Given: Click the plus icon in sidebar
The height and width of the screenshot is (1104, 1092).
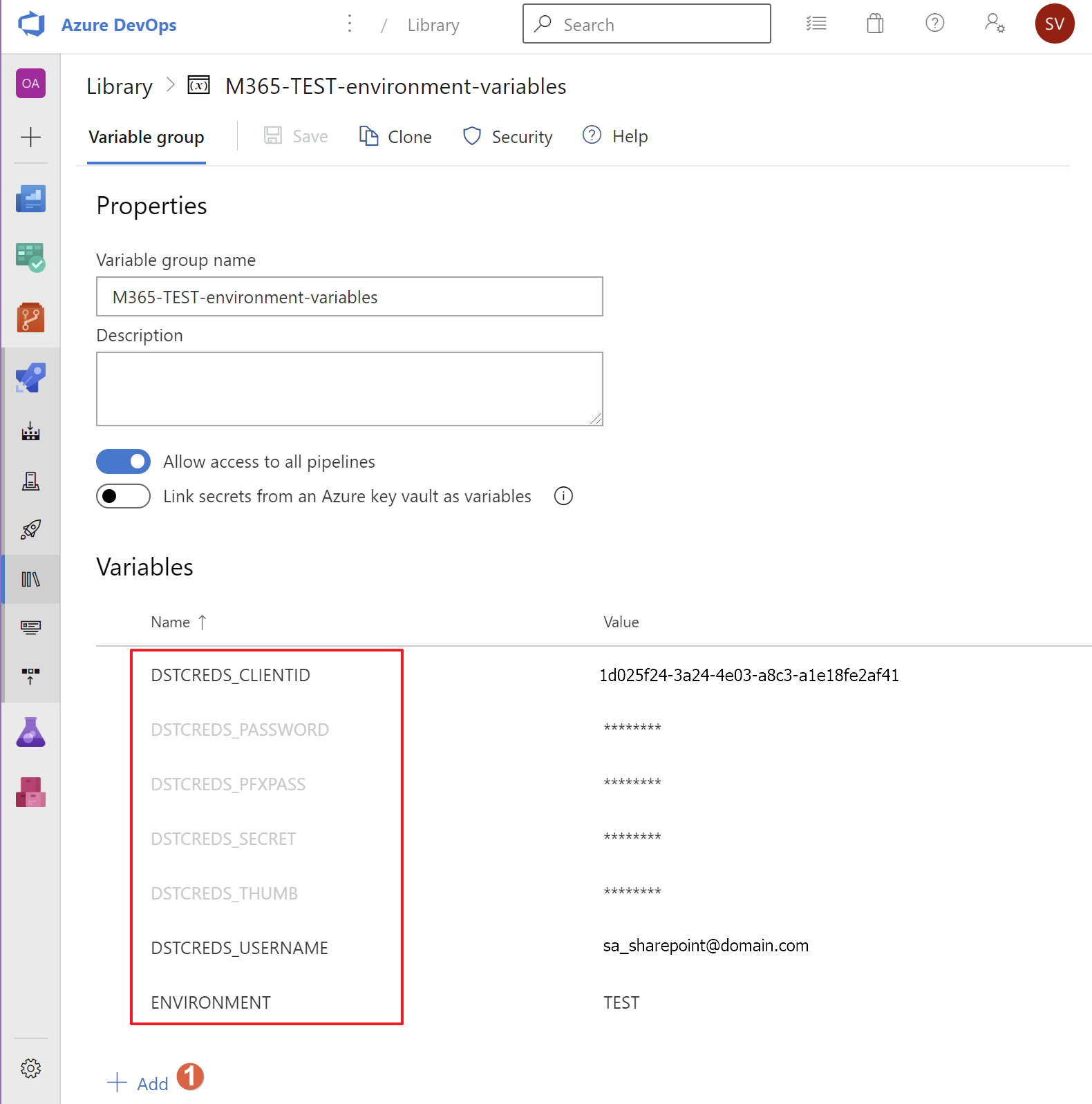Looking at the screenshot, I should click(31, 137).
